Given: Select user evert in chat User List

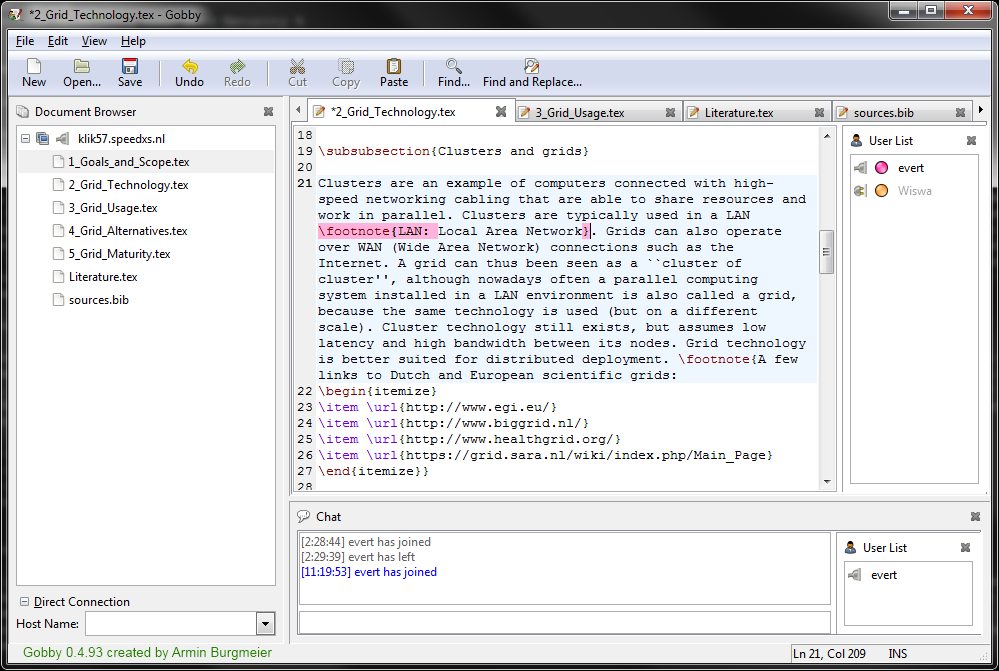Looking at the screenshot, I should (883, 575).
